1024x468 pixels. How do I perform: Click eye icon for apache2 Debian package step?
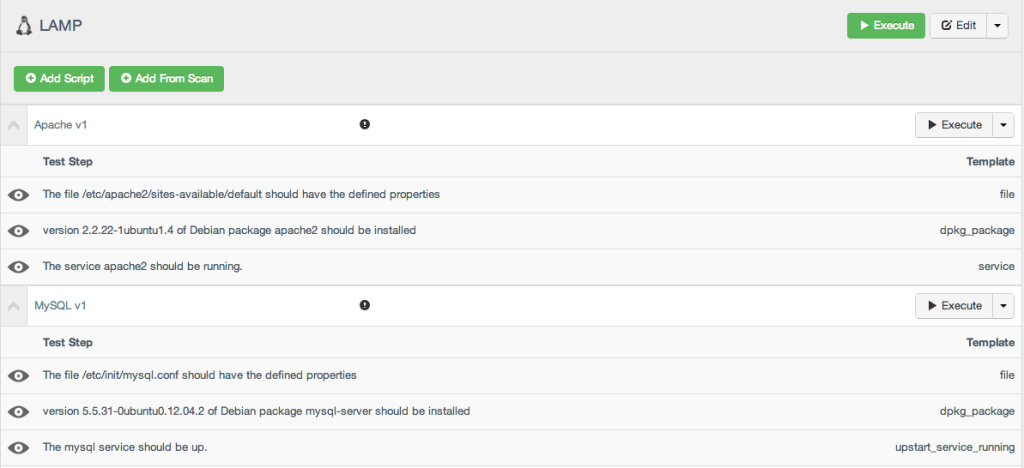(19, 231)
